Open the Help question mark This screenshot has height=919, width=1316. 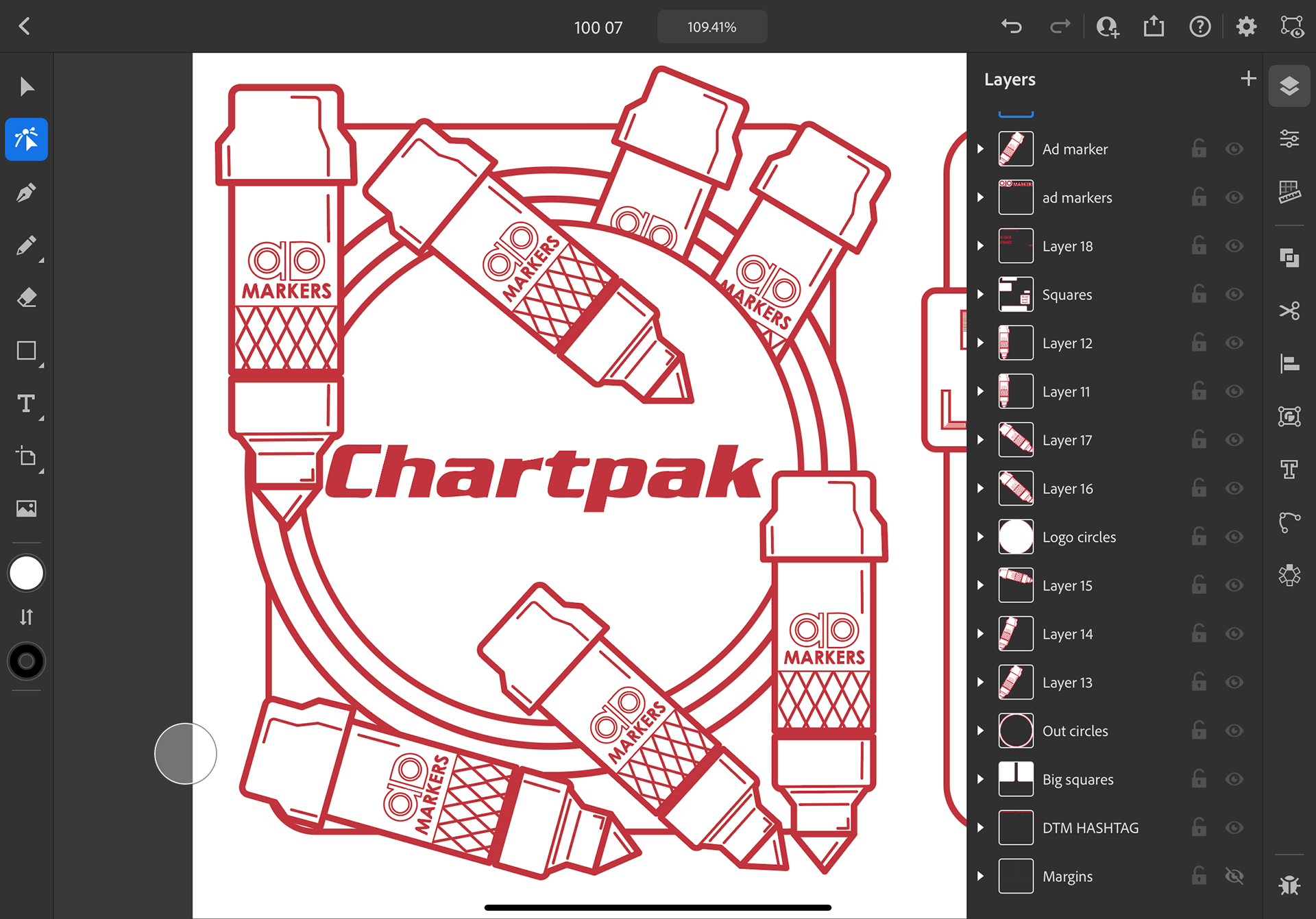(x=1199, y=27)
